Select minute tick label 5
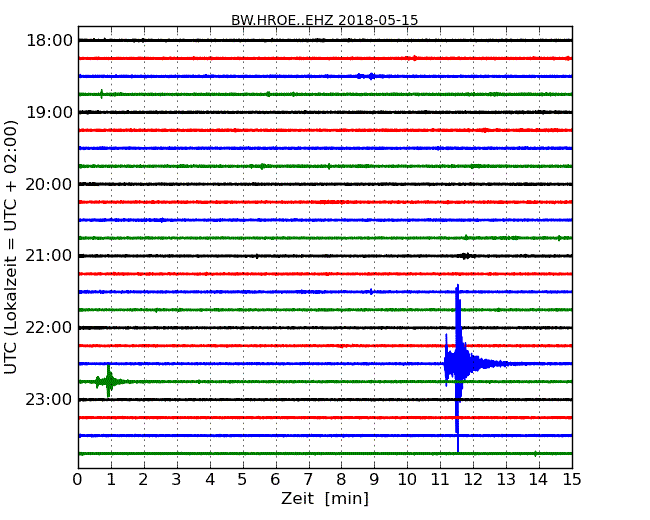 (x=243, y=480)
